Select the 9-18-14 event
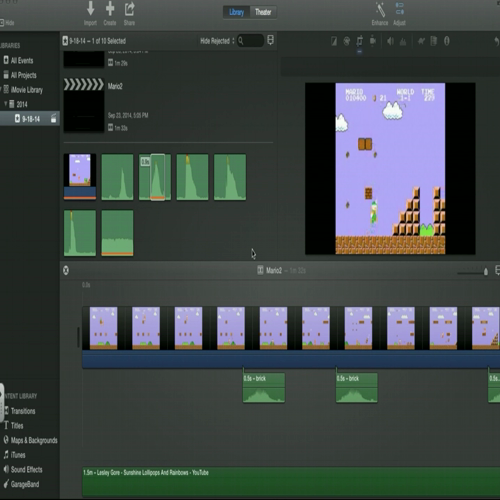The height and width of the screenshot is (500, 500). pos(30,119)
